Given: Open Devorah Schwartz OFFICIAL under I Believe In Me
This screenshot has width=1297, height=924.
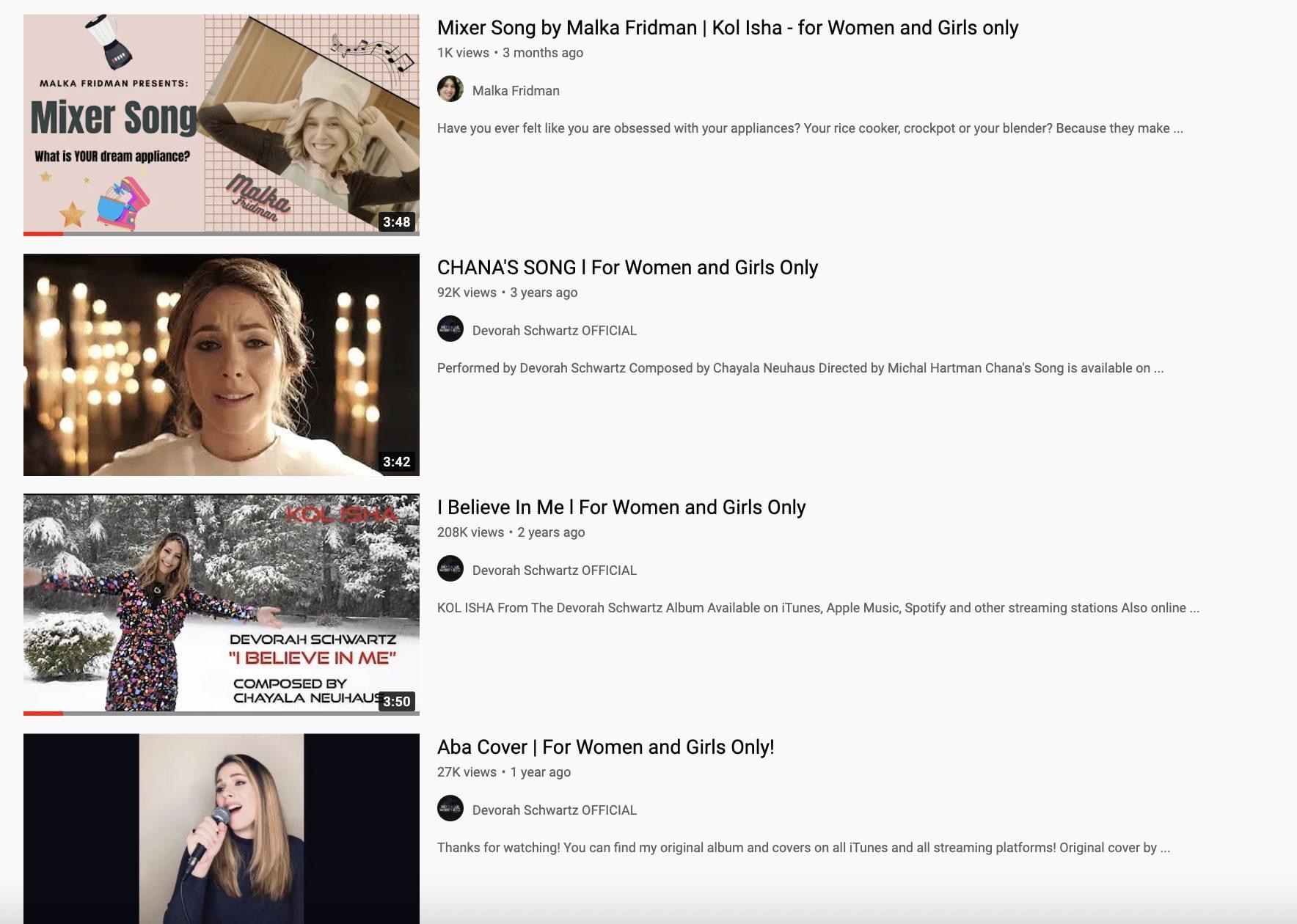Looking at the screenshot, I should [x=555, y=571].
